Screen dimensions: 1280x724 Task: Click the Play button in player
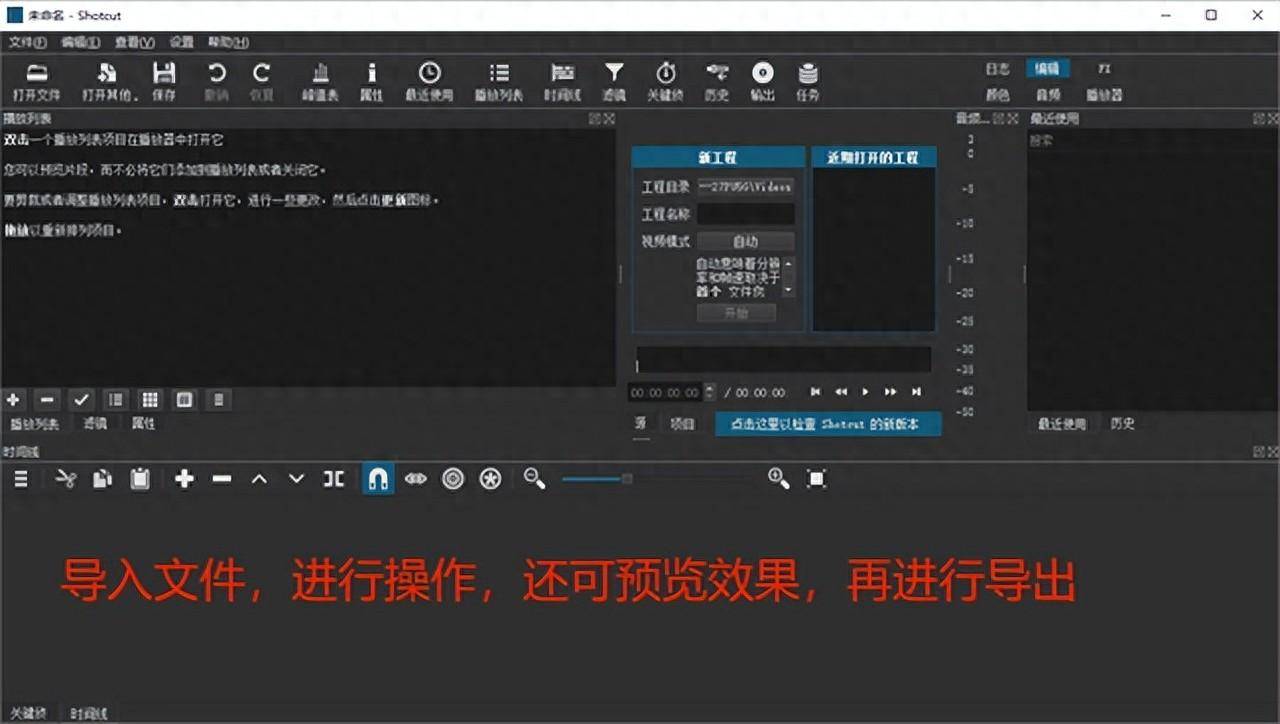(x=866, y=392)
